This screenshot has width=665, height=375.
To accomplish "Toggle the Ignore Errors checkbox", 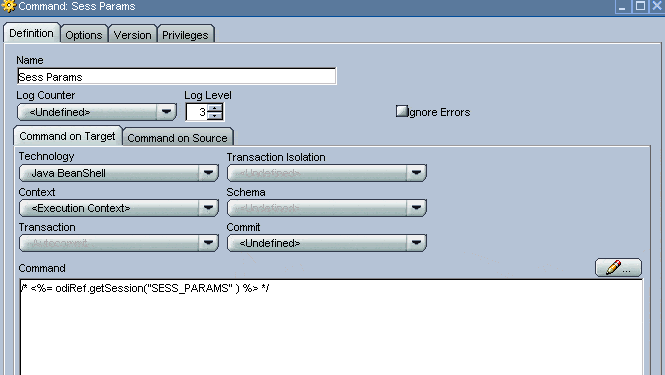I will tap(401, 112).
